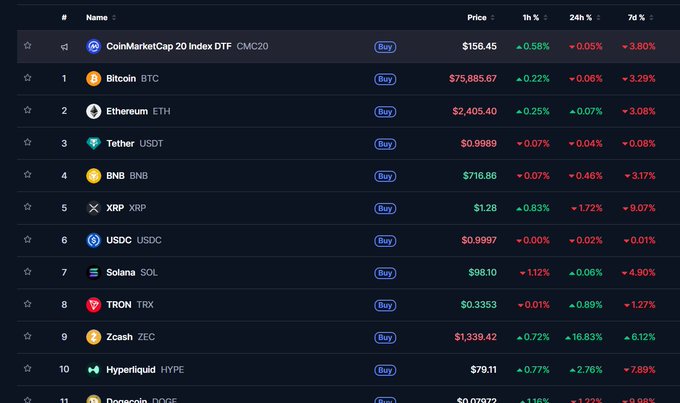
Task: Sort table by Price column
Action: (481, 17)
